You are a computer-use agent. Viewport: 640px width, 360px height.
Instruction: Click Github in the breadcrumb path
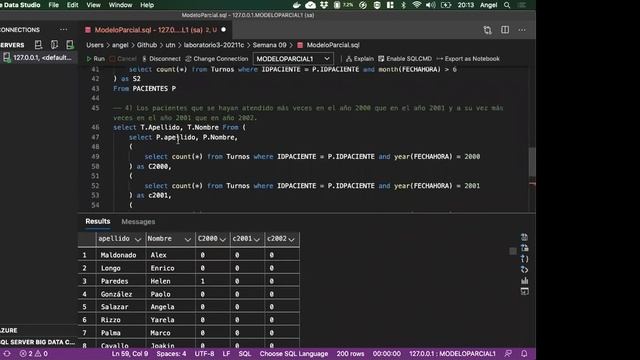click(x=147, y=45)
